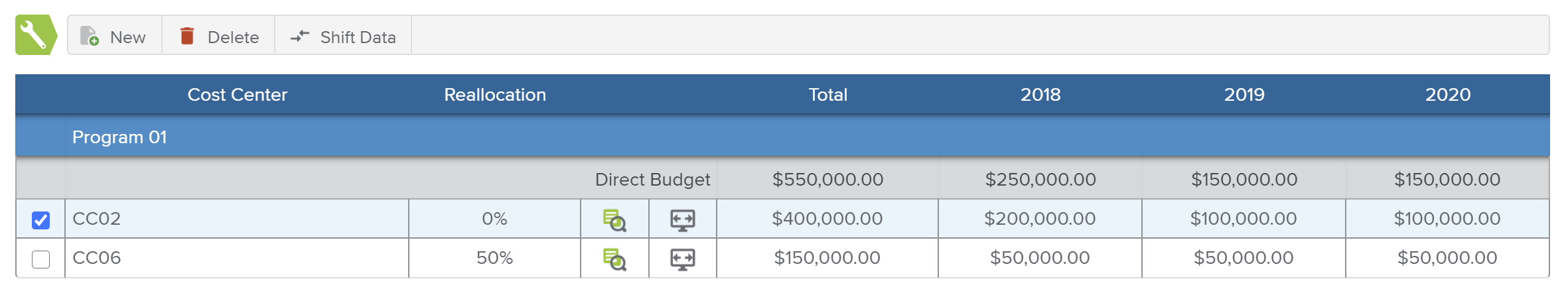Click the Total column header
1568x297 pixels.
(827, 95)
